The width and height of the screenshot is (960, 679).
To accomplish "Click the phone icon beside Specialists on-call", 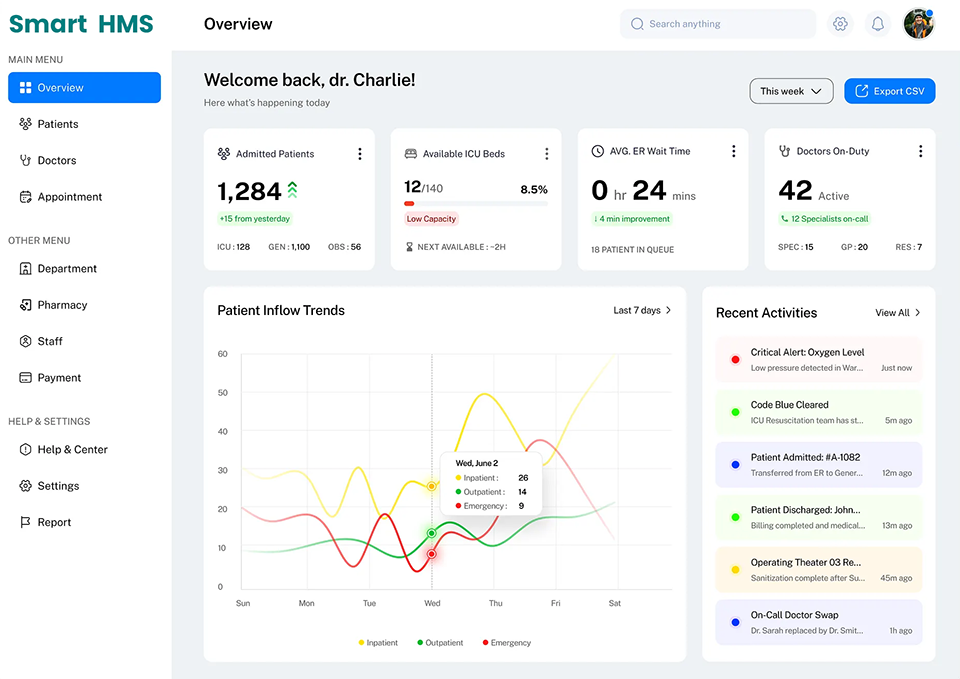I will [x=784, y=219].
